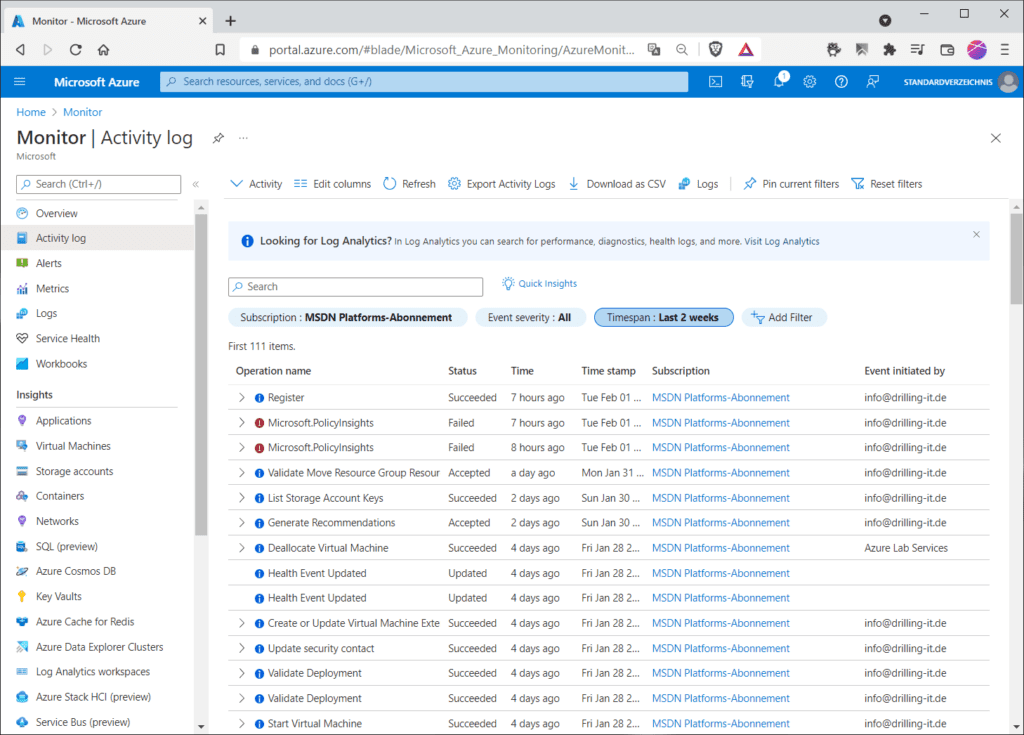This screenshot has width=1024, height=735.
Task: Refresh the activity log
Action: click(x=409, y=184)
